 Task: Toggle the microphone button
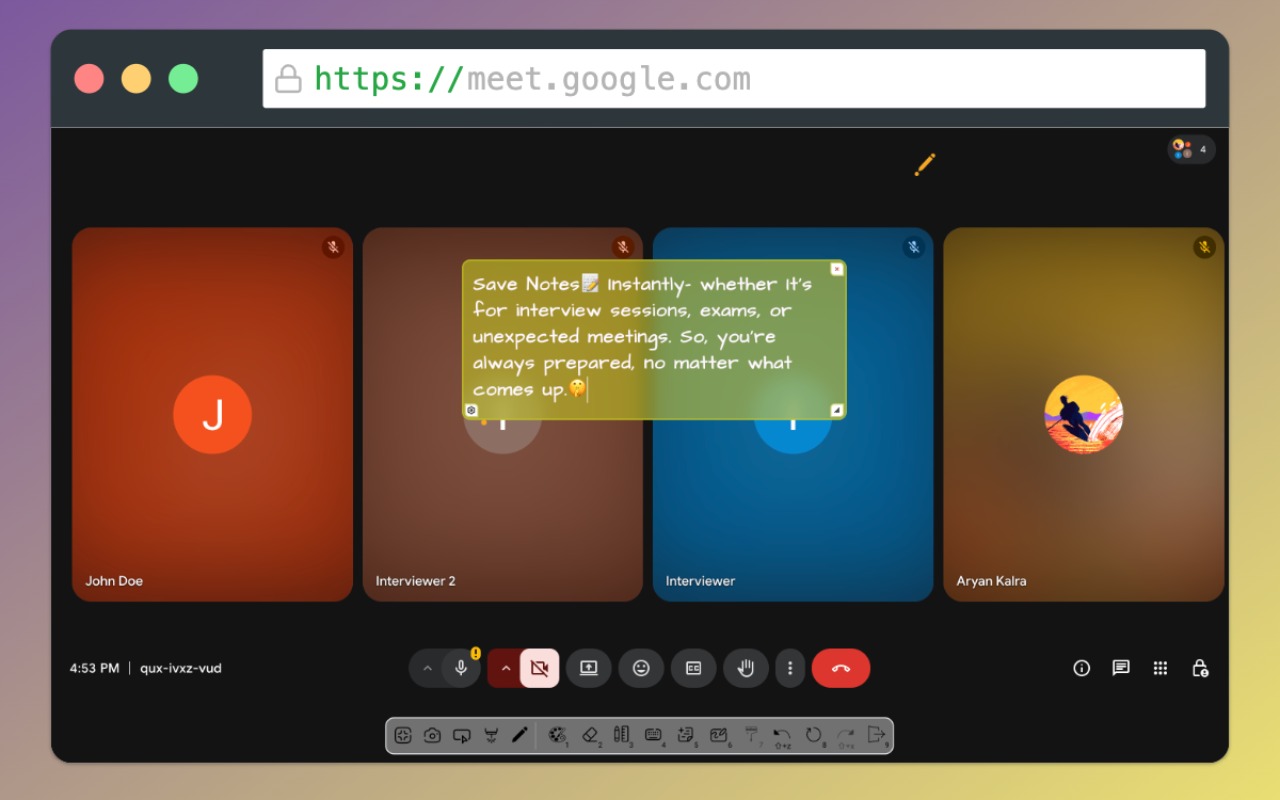[461, 668]
